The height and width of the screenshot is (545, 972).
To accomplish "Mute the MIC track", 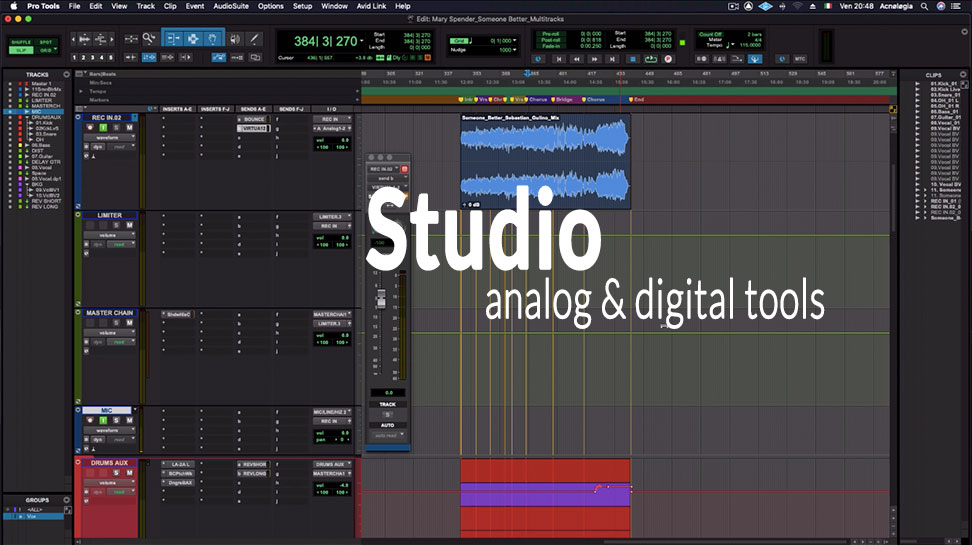I will point(129,420).
